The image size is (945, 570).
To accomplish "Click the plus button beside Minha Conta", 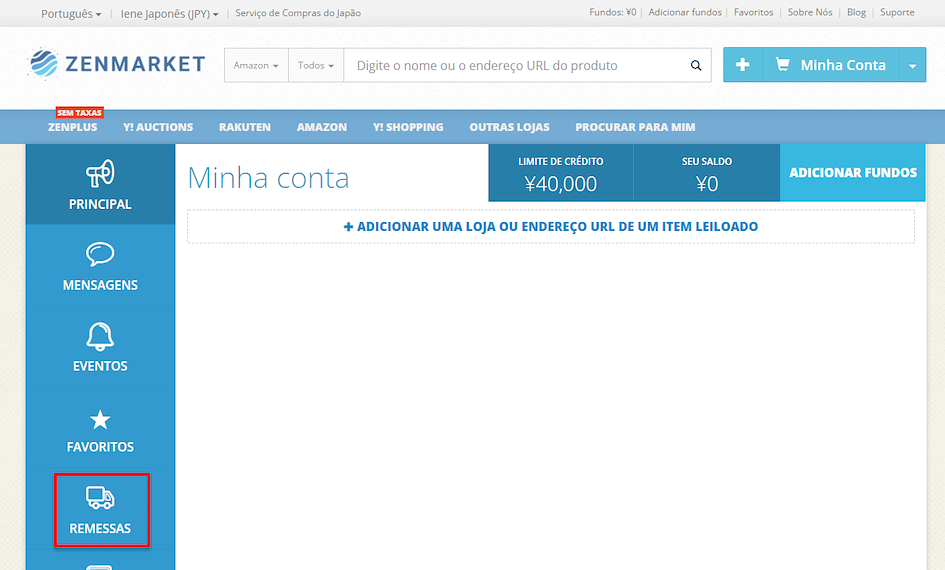I will pos(742,64).
